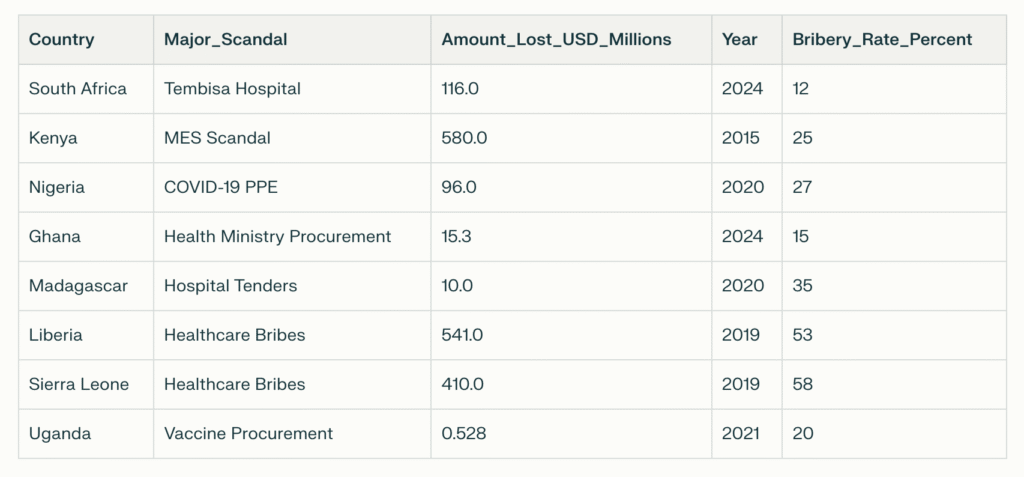Click the Madagascar country cell
This screenshot has height=477, width=1024.
(x=78, y=286)
